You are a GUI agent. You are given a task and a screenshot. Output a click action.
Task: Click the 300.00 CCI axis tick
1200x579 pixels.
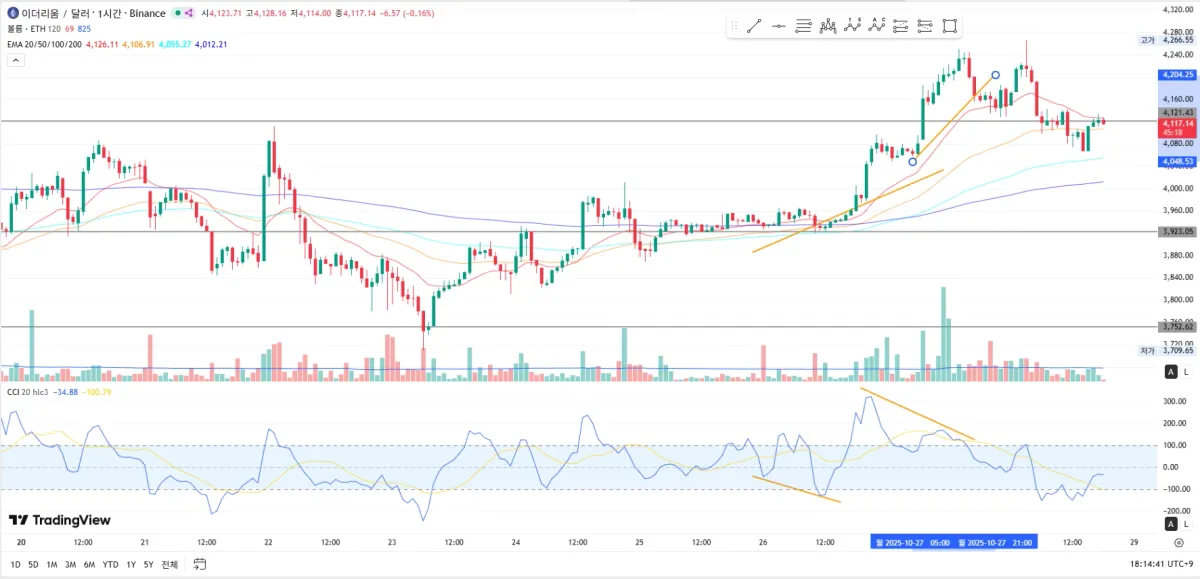coord(1174,401)
